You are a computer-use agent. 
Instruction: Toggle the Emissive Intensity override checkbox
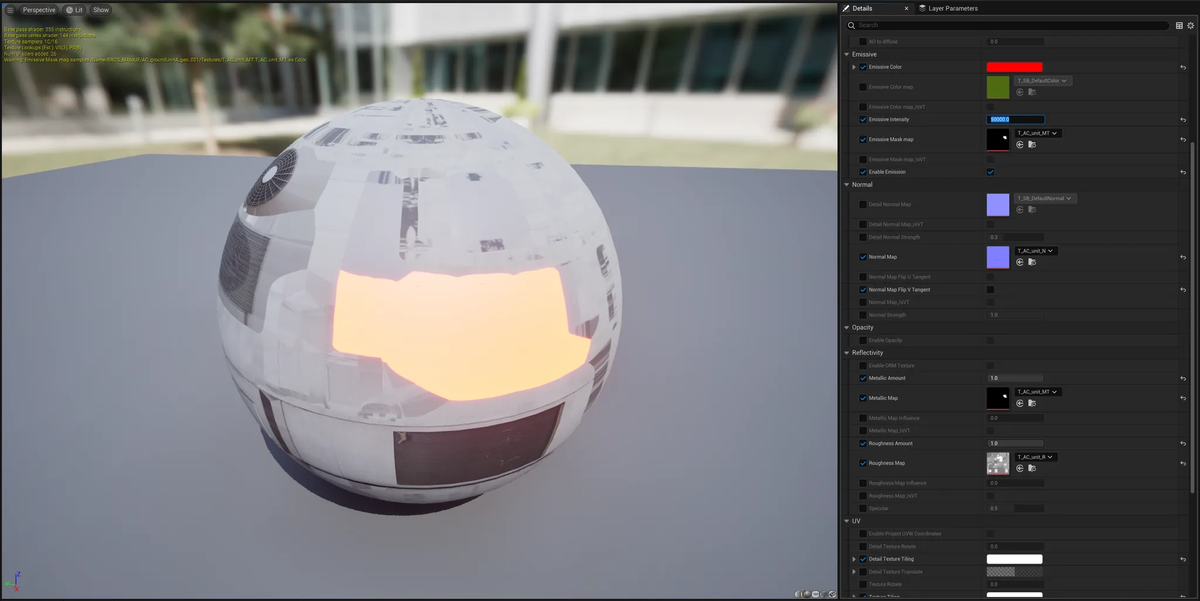click(863, 119)
